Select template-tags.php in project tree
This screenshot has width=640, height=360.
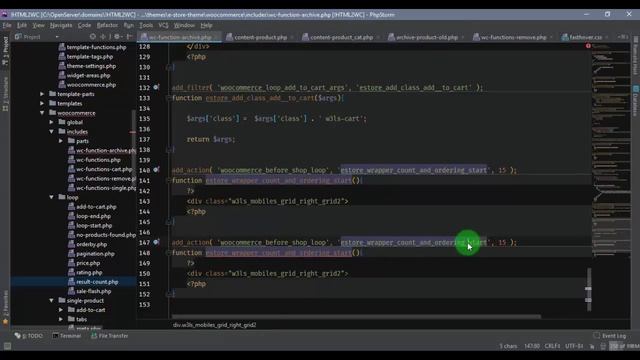click(x=91, y=57)
